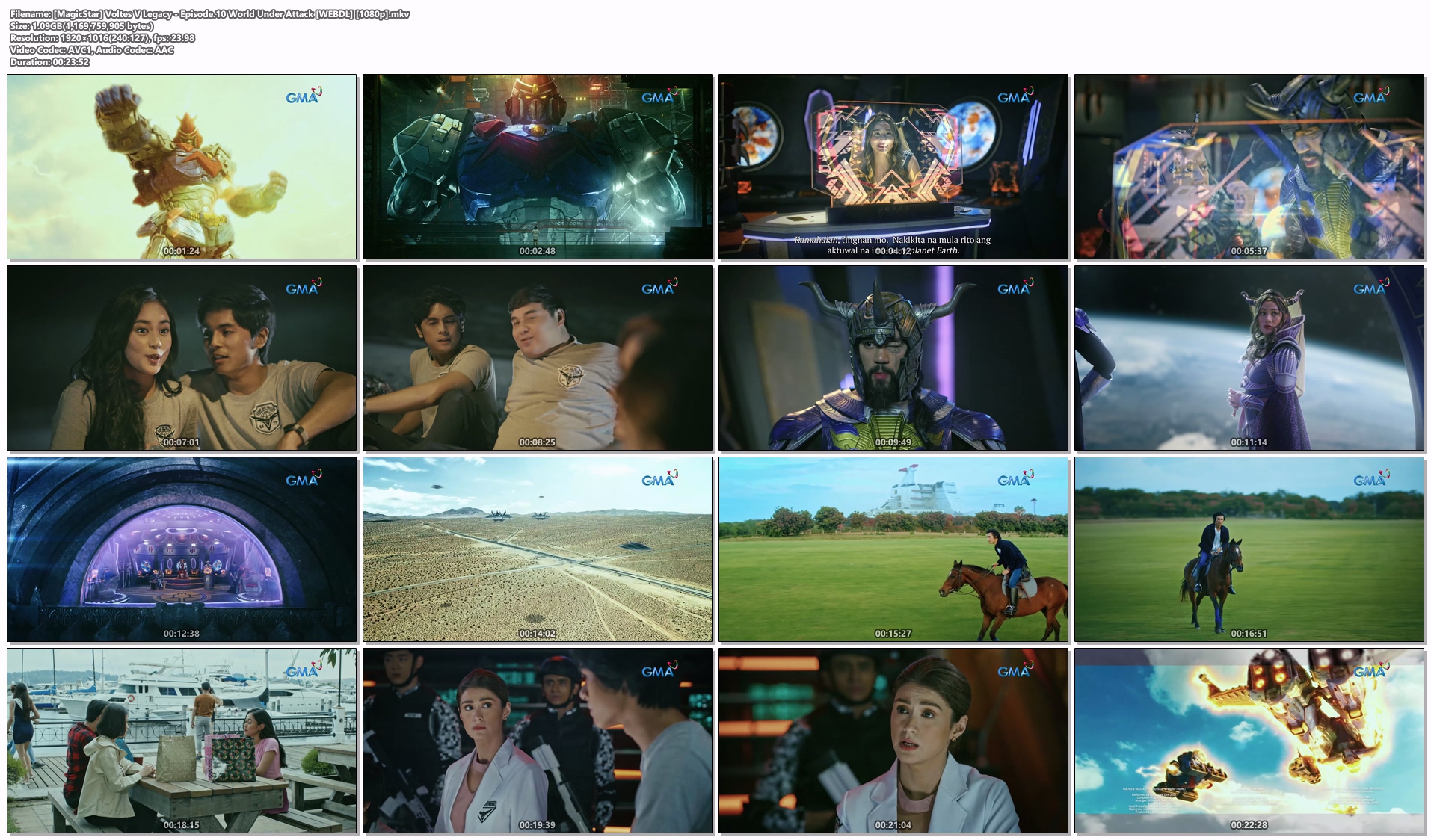Click the desert aerial thumbnail at 00:14:02
Image resolution: width=1431 pixels, height=840 pixels.
[538, 549]
